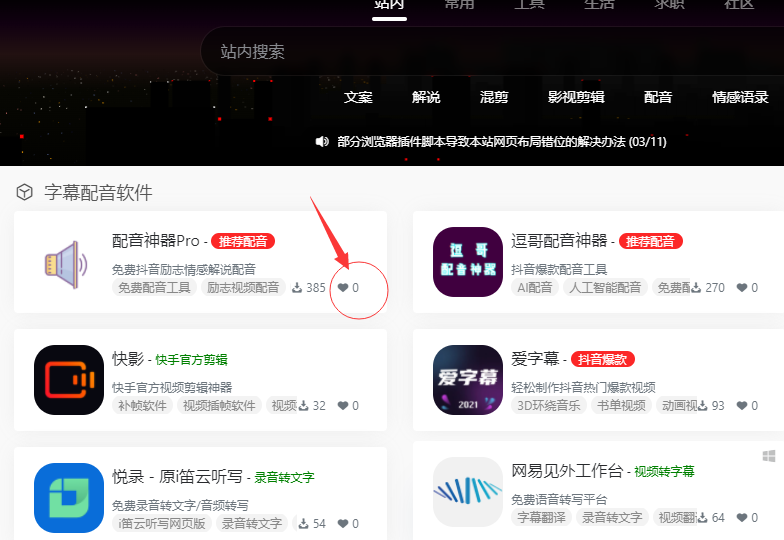The image size is (784, 540).
Task: Click the 励志视频配音 tag
Action: [243, 288]
